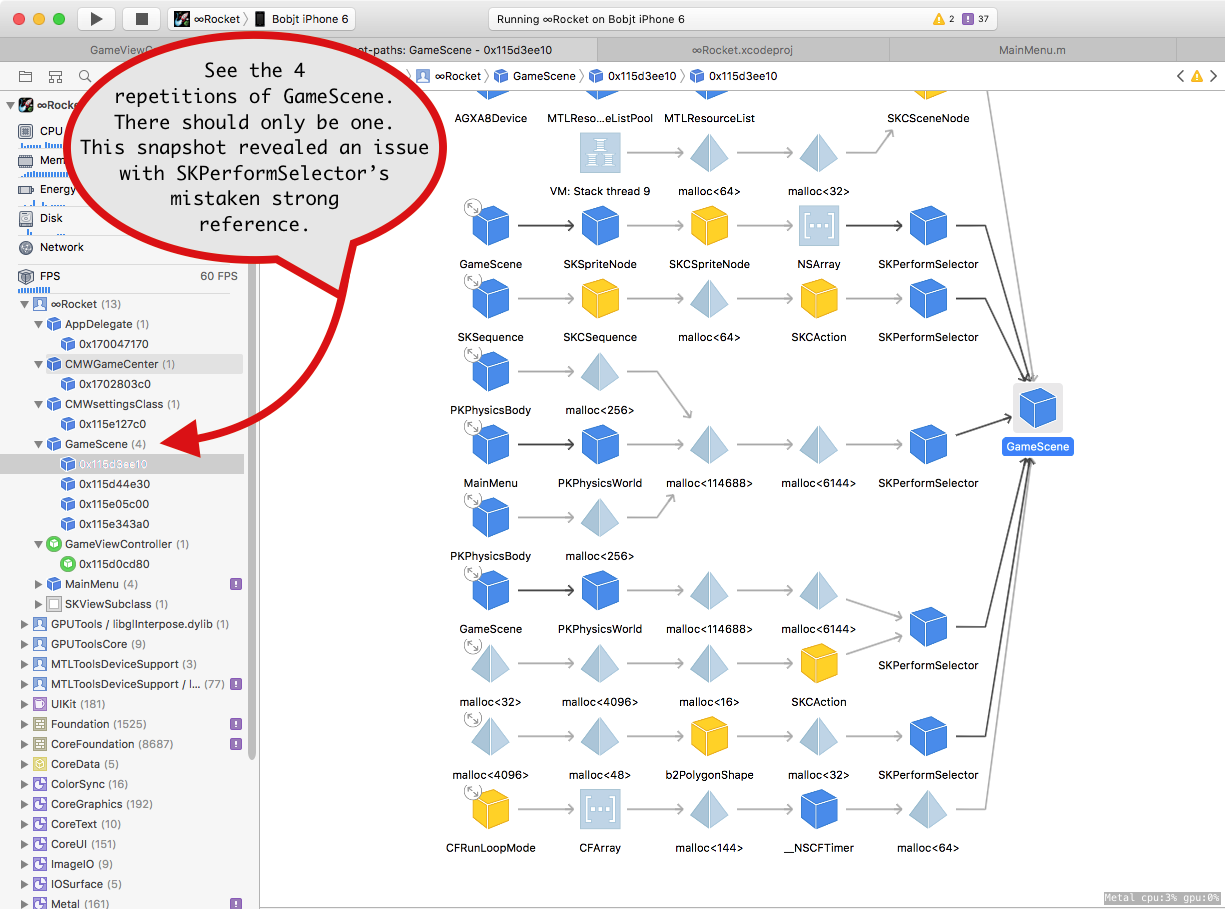Collapse the GameScene (4) row

pos(39,444)
